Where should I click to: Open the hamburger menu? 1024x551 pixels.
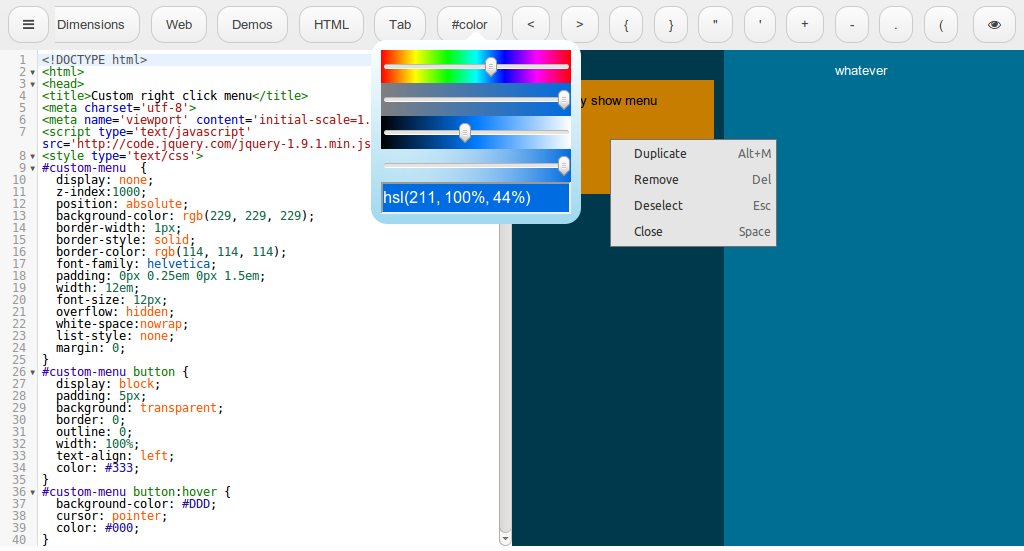[28, 25]
